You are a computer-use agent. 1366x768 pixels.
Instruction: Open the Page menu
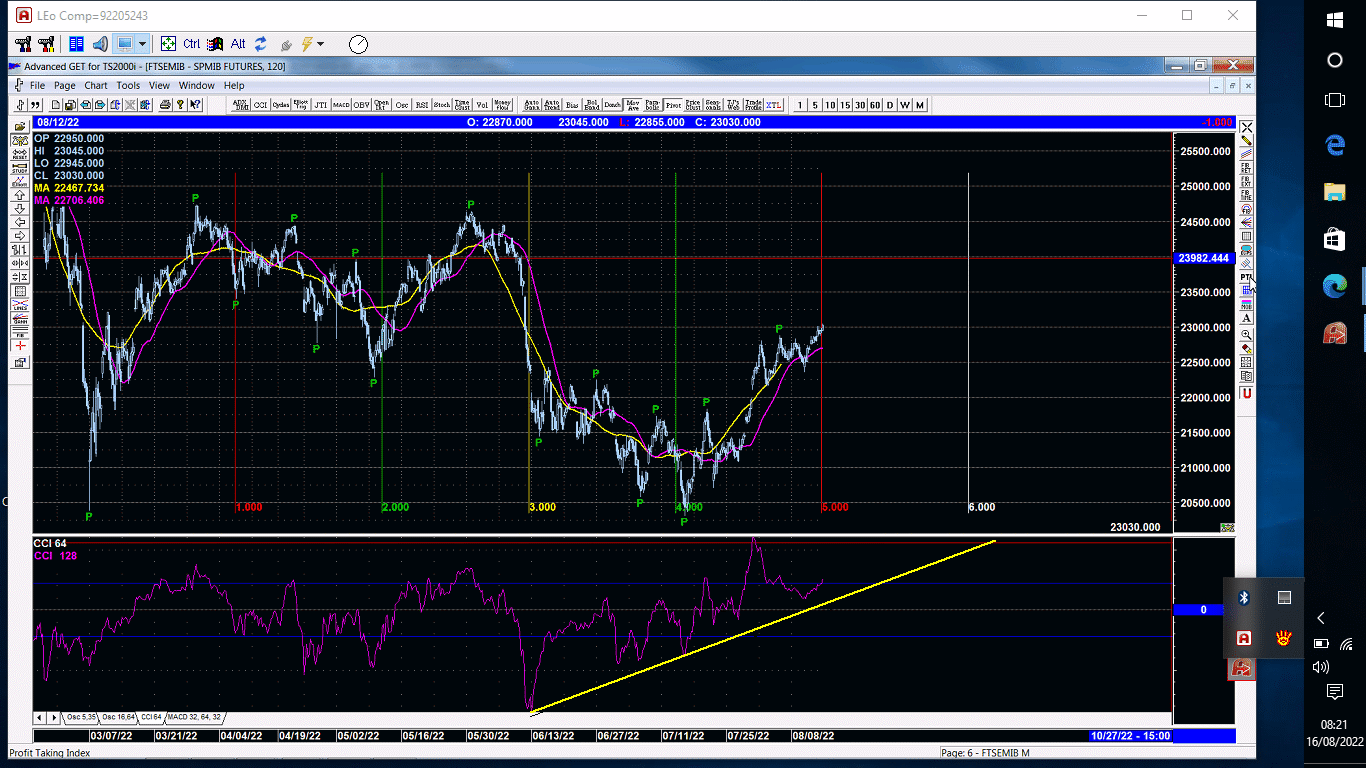click(x=65, y=85)
